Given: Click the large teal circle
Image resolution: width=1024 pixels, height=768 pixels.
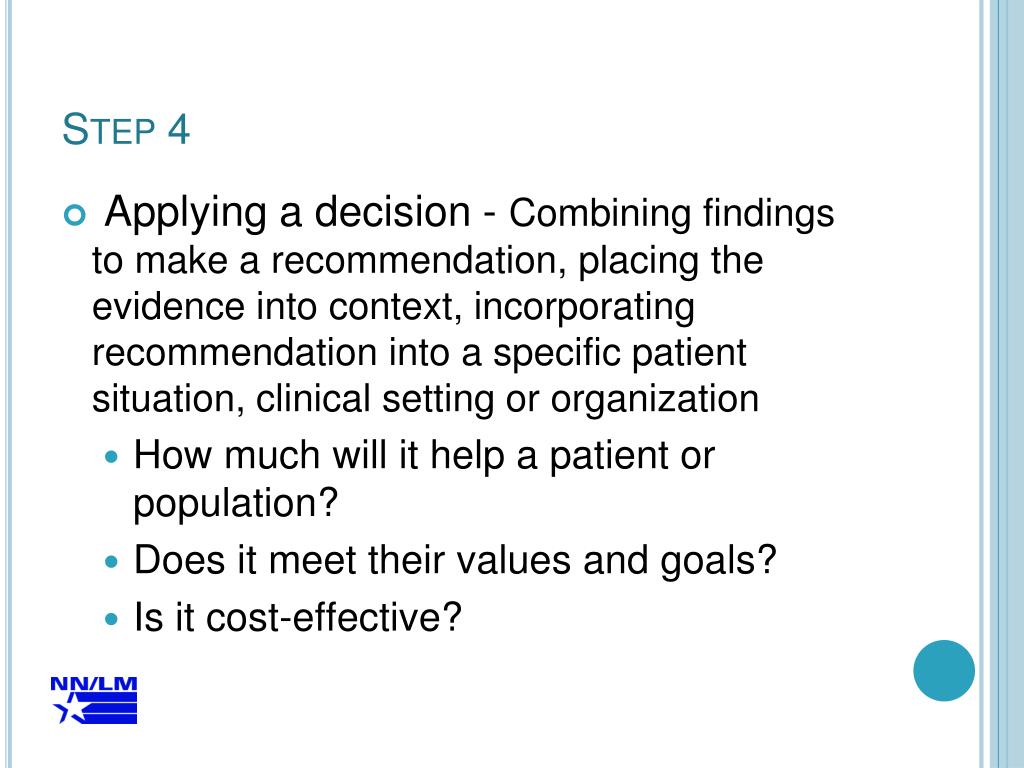Looking at the screenshot, I should tap(944, 671).
